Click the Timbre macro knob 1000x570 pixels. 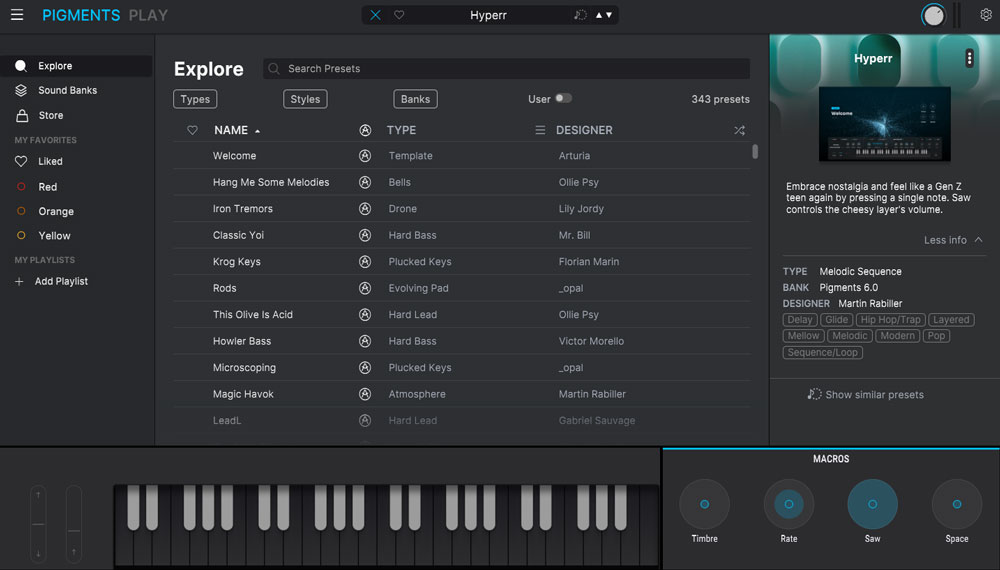pos(705,504)
